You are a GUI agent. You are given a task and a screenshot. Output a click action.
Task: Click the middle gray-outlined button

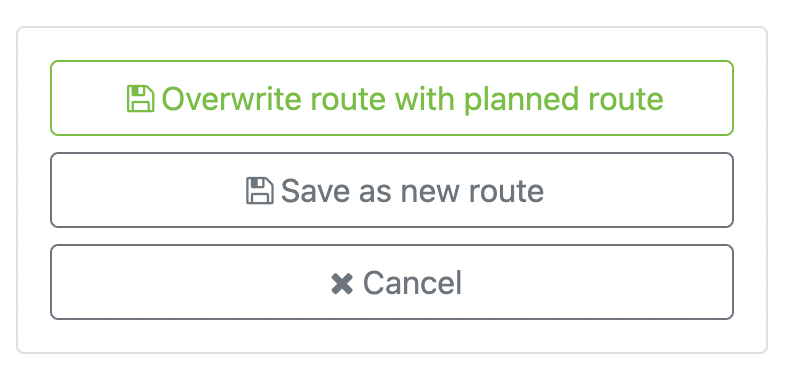pos(392,190)
